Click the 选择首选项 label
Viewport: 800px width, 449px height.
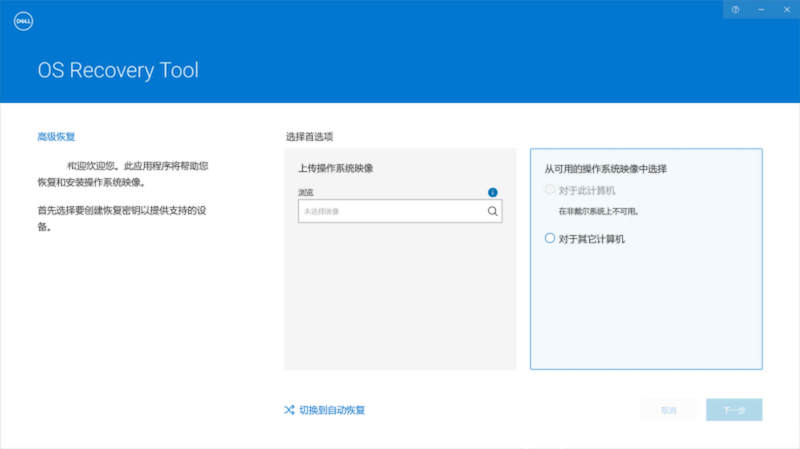coord(309,137)
